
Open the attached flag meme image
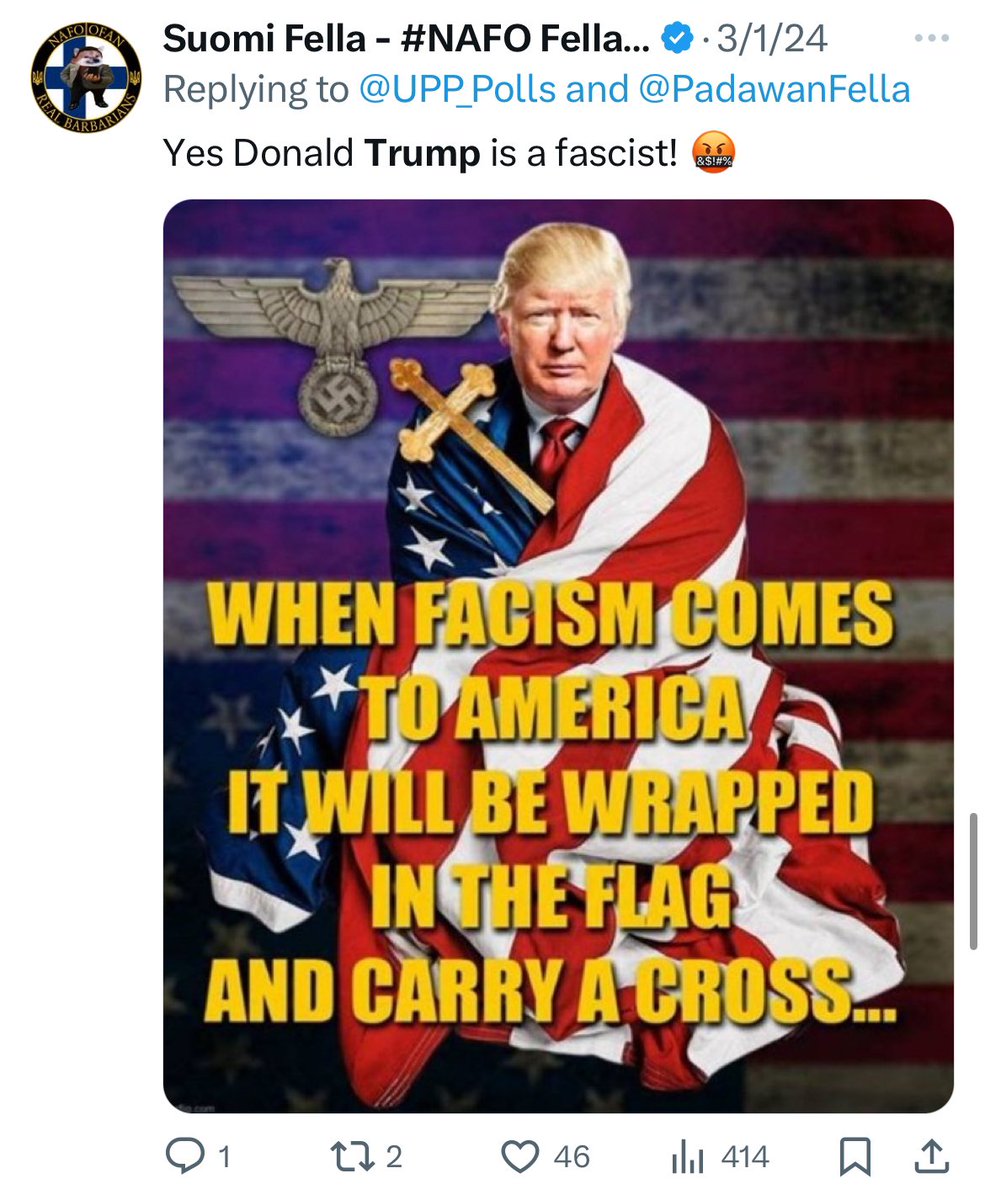558,656
